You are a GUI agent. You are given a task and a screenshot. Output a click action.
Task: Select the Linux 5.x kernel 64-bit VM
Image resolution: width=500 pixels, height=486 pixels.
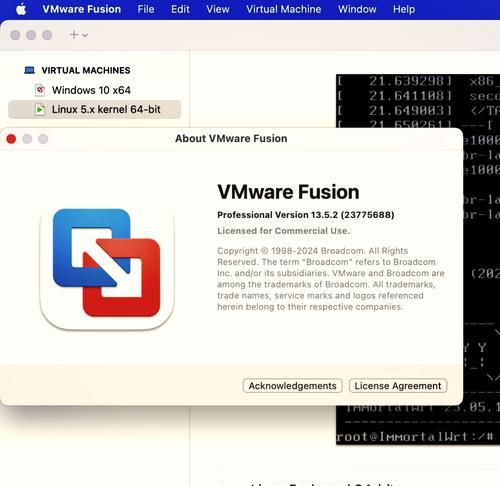pos(94,109)
